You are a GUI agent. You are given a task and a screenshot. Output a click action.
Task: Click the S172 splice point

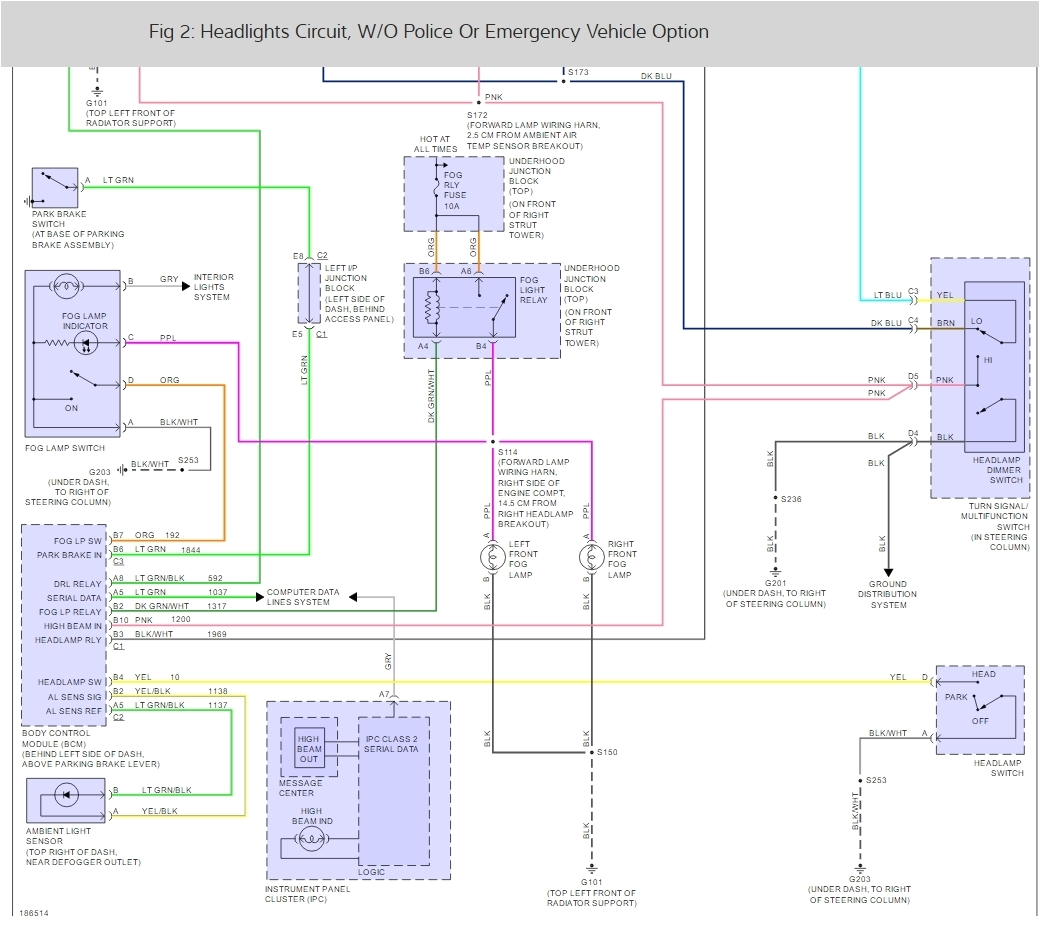(479, 102)
